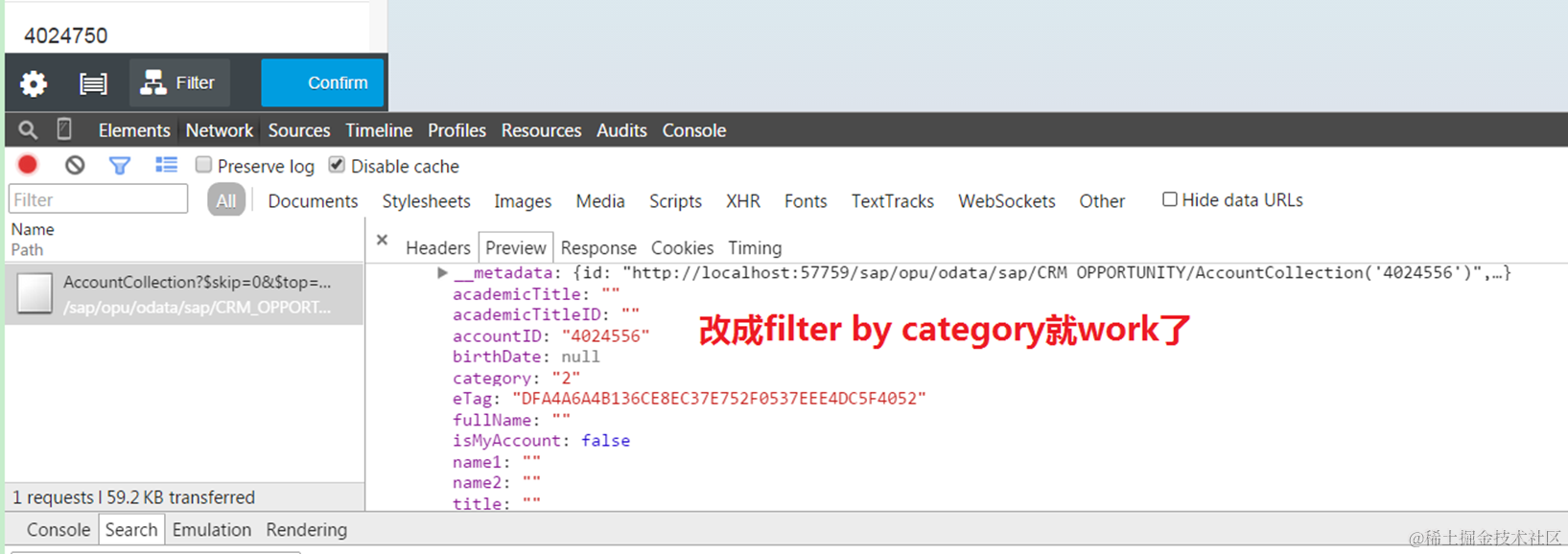Select the AccountCollection request row
The height and width of the screenshot is (554, 1568).
pyautogui.click(x=184, y=294)
